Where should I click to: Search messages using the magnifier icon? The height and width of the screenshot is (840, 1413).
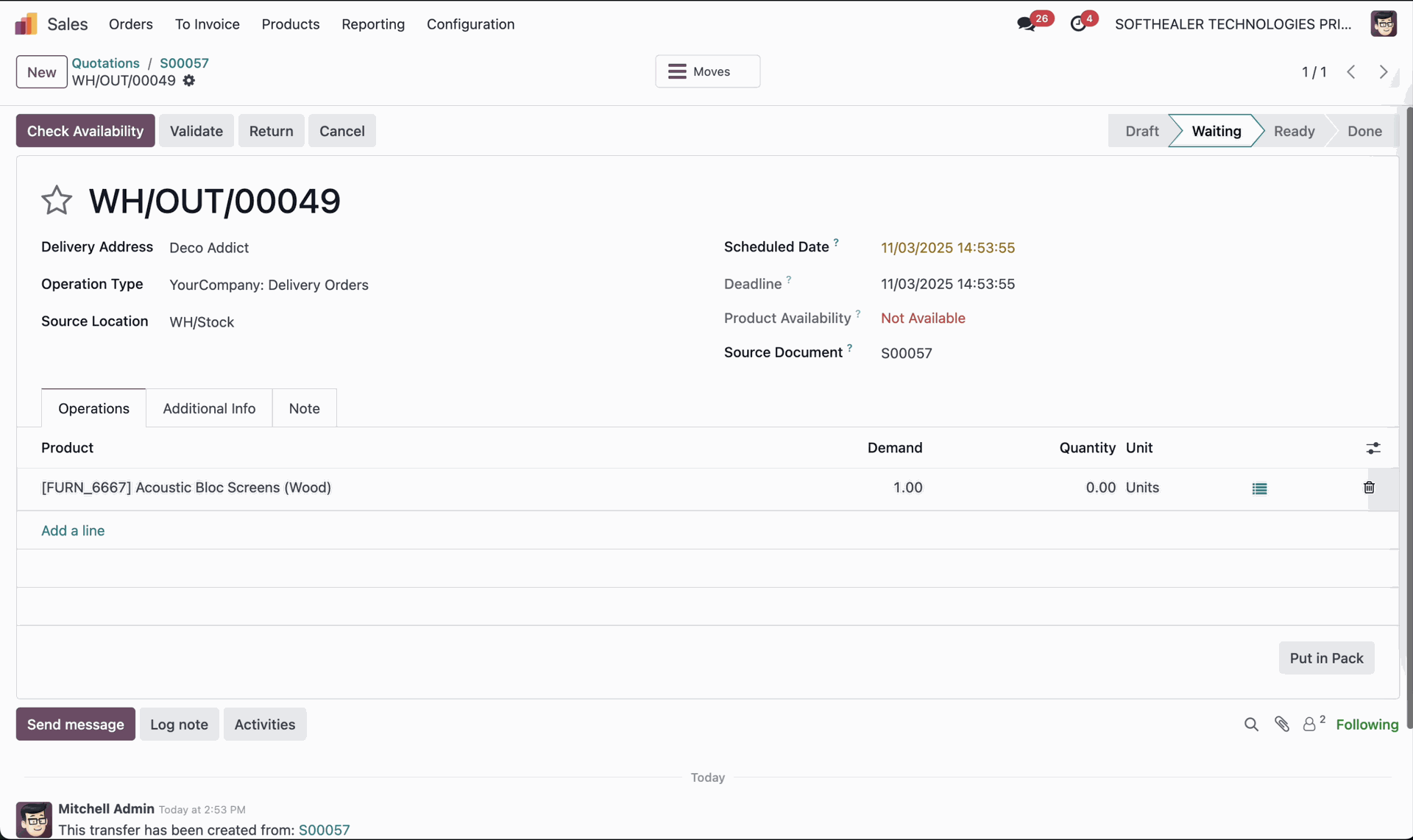[1251, 725]
